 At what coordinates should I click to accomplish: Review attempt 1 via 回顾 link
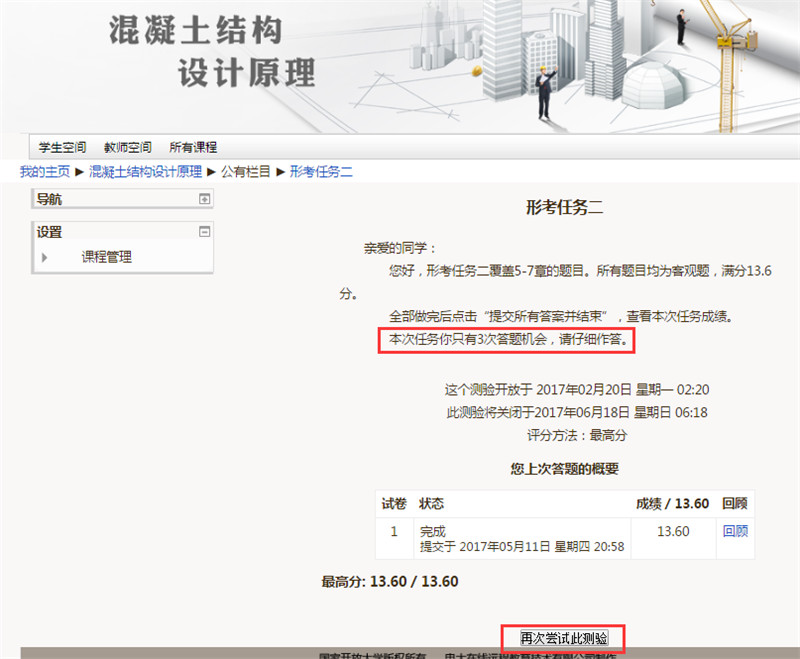point(735,532)
